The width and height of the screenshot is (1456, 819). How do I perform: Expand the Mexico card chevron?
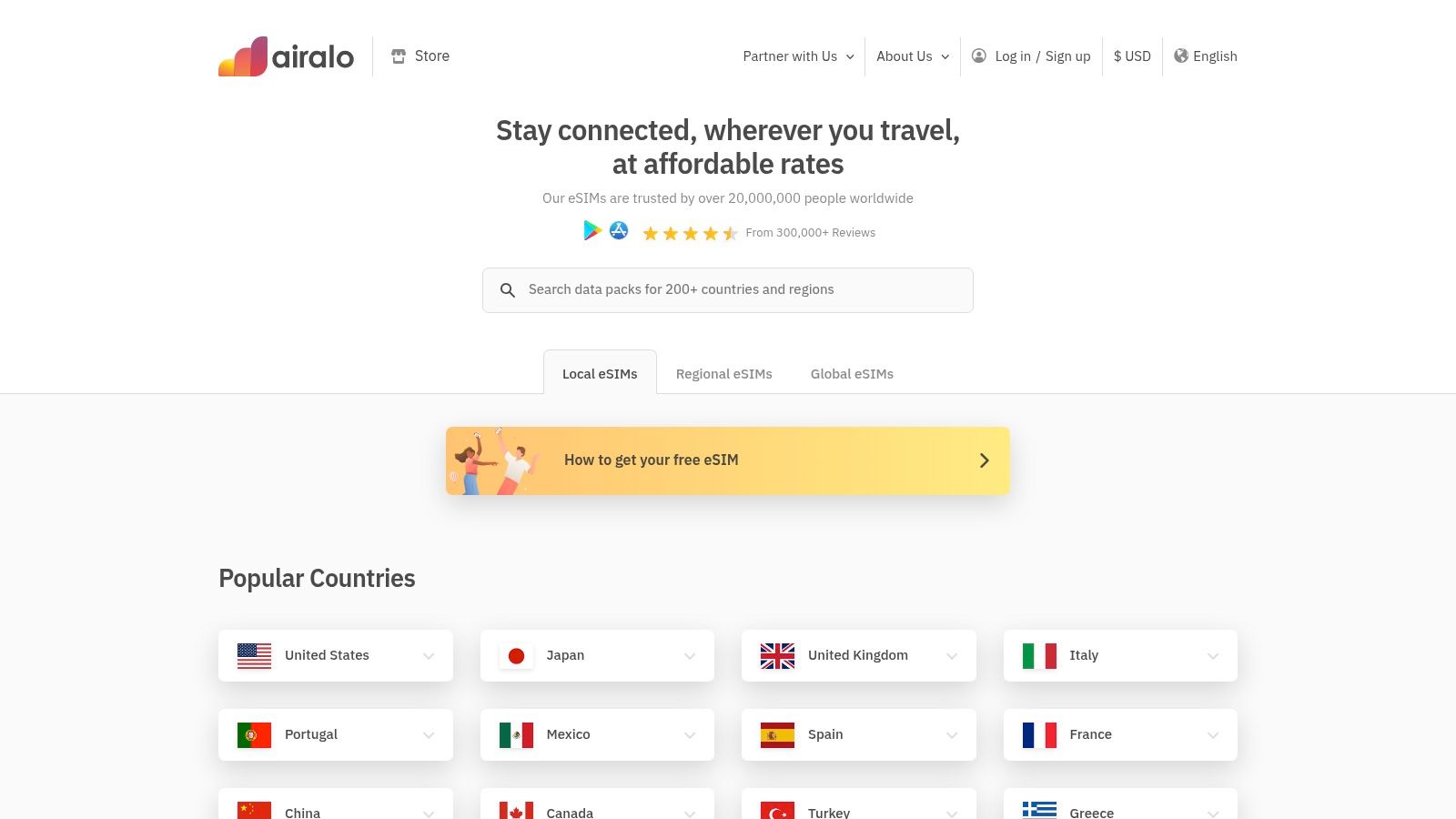pyautogui.click(x=689, y=735)
